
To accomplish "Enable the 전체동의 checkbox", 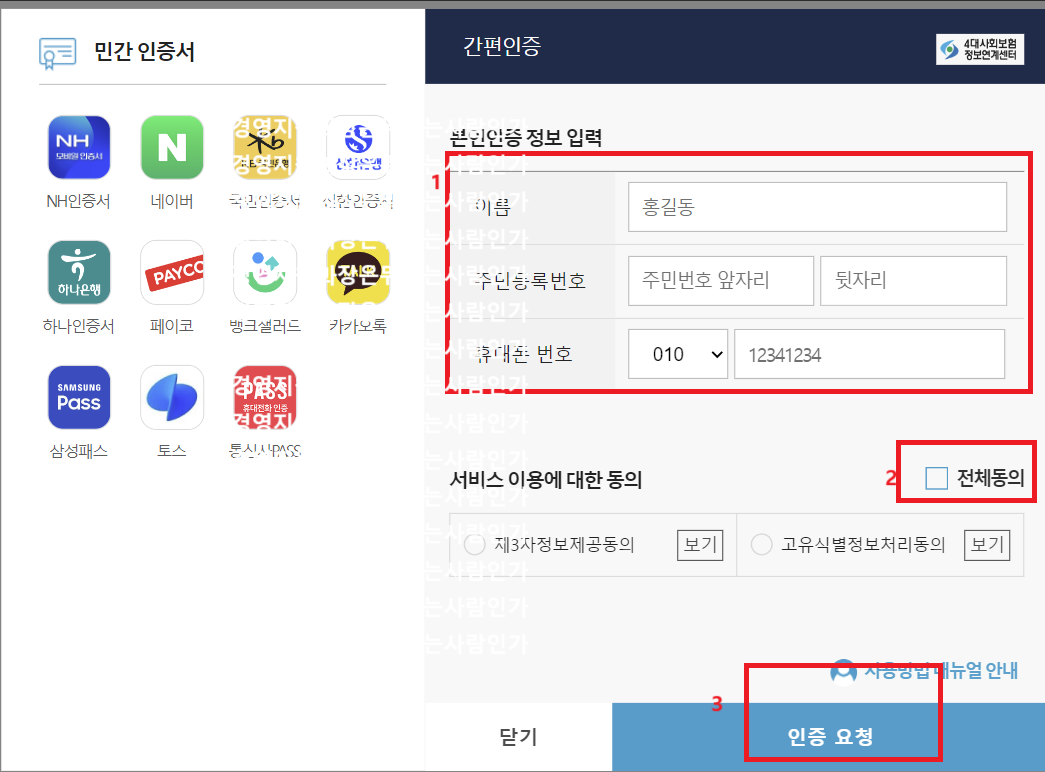I will point(935,478).
